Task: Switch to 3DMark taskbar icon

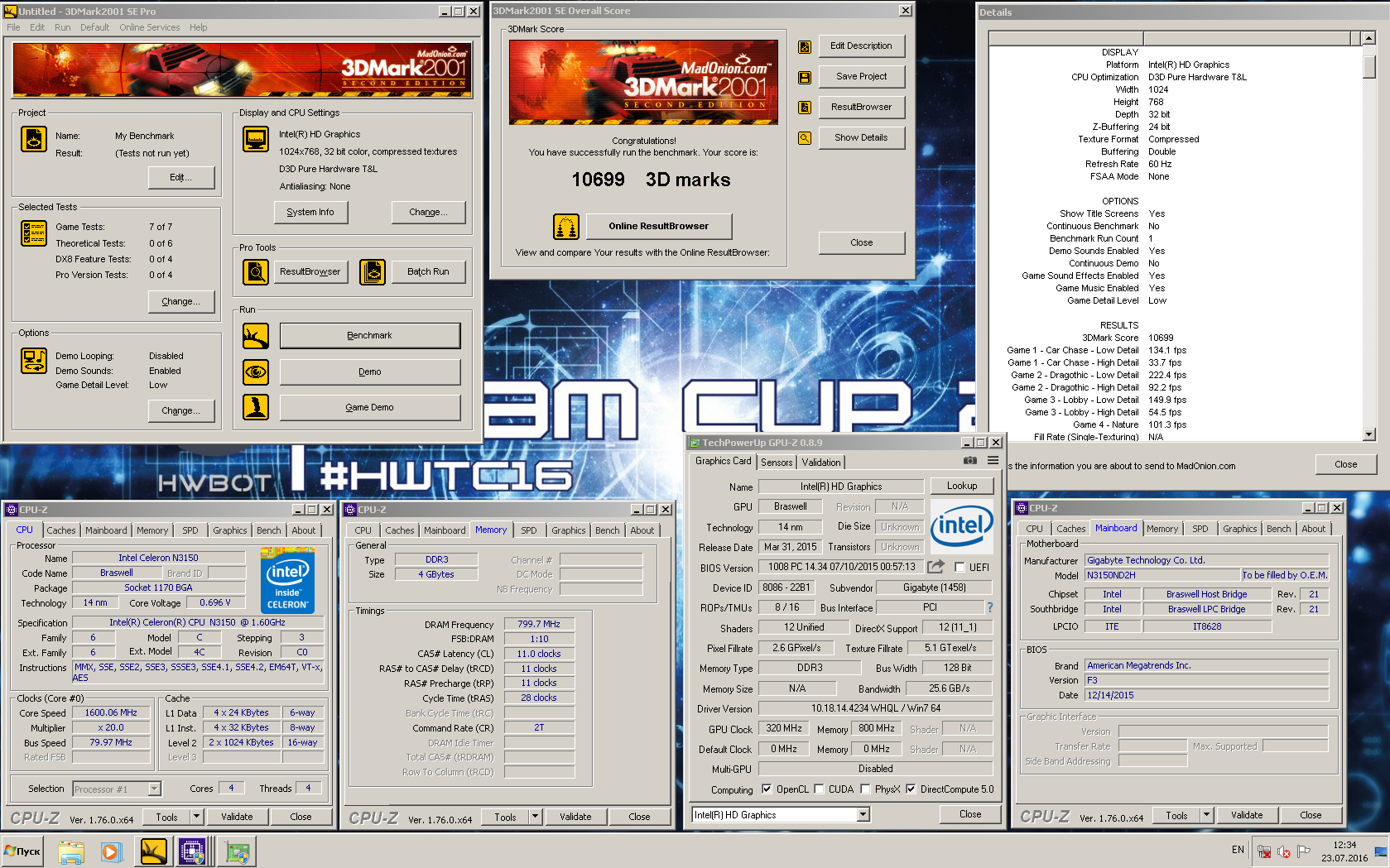Action: [153, 851]
